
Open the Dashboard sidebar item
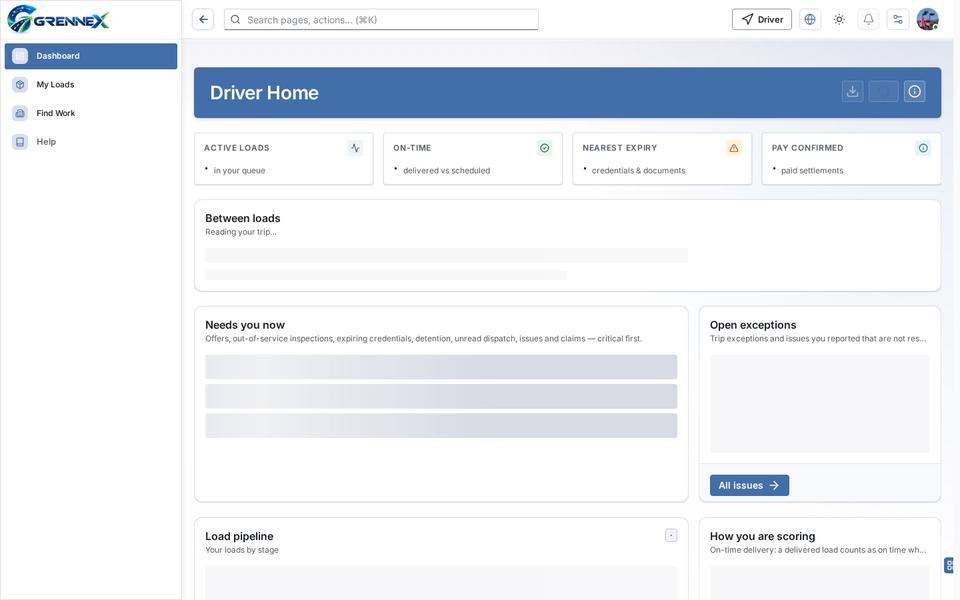coord(91,56)
